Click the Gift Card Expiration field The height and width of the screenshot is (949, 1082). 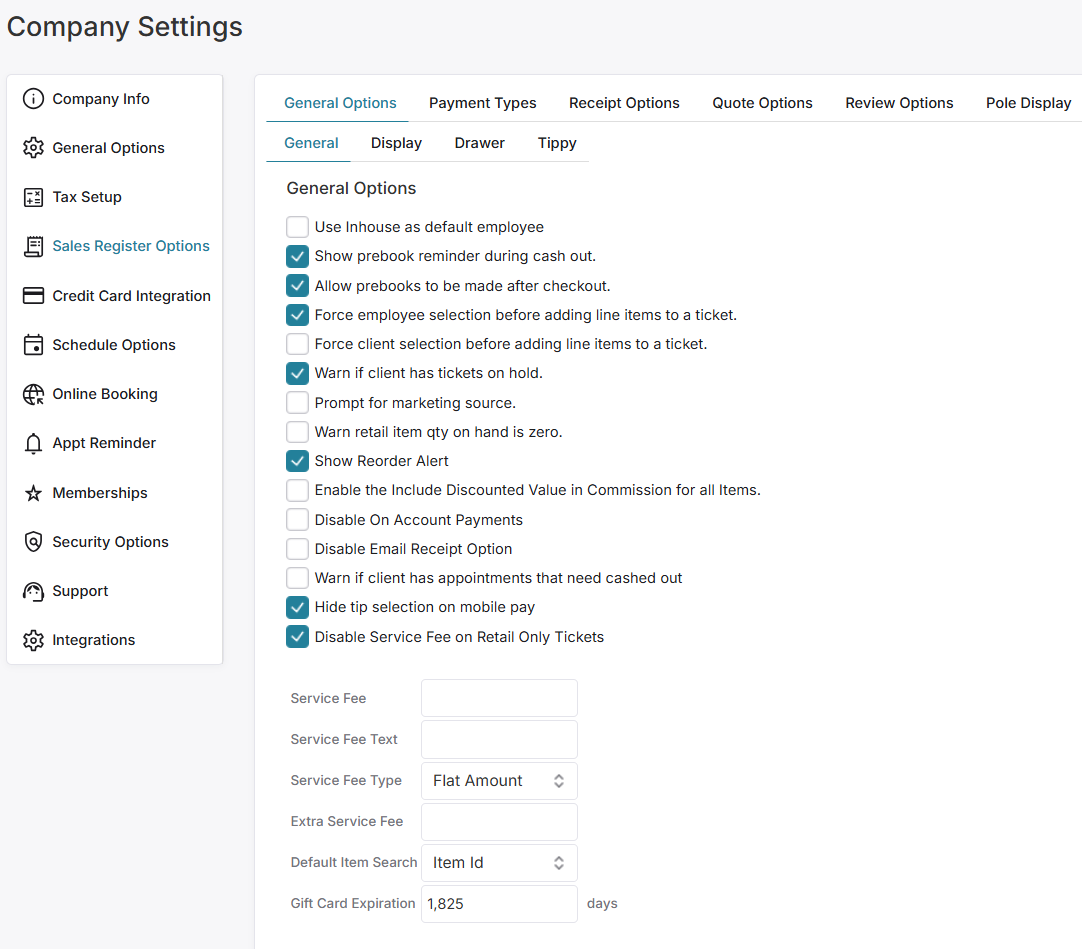pyautogui.click(x=498, y=903)
